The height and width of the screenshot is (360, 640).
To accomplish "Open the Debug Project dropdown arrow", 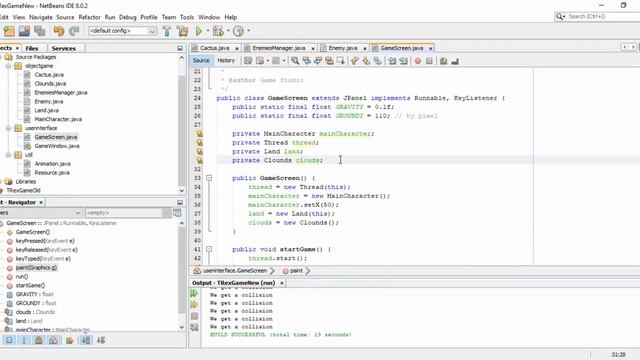I will click(x=228, y=31).
